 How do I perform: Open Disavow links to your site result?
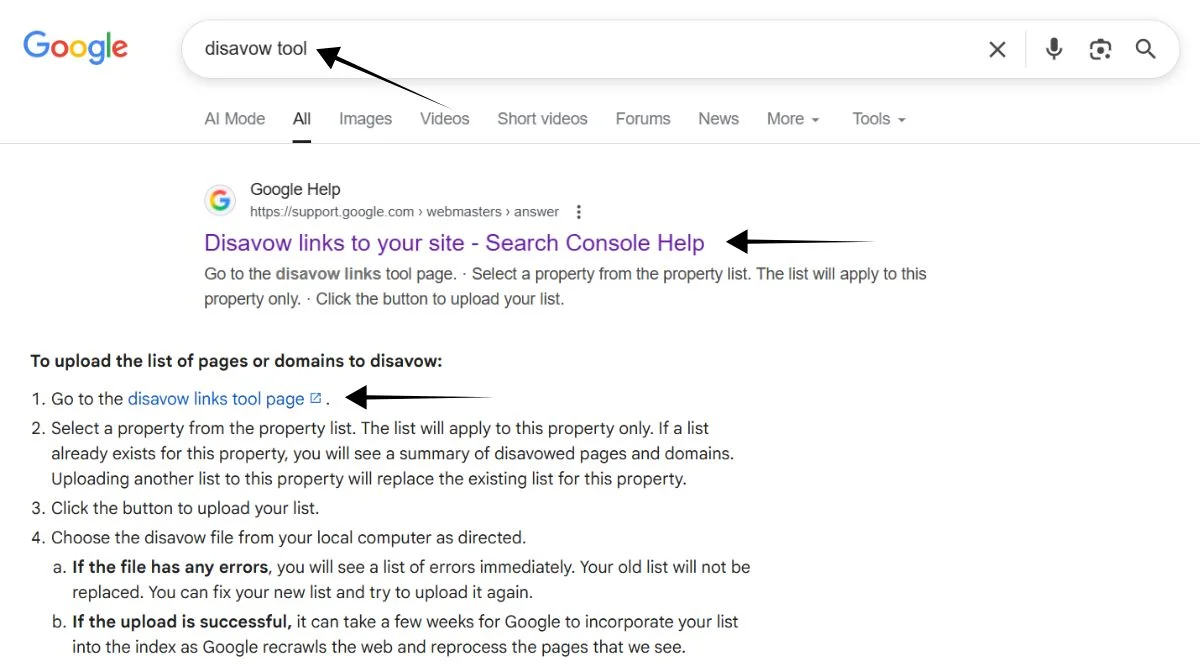[x=454, y=243]
